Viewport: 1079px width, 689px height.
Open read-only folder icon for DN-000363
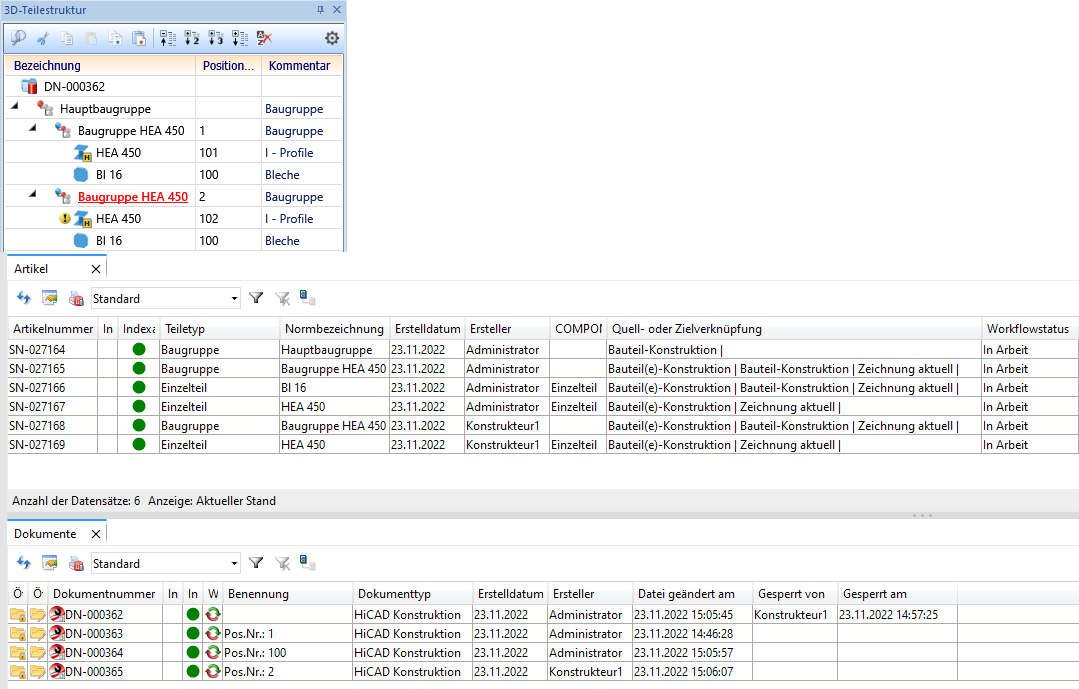(18, 634)
